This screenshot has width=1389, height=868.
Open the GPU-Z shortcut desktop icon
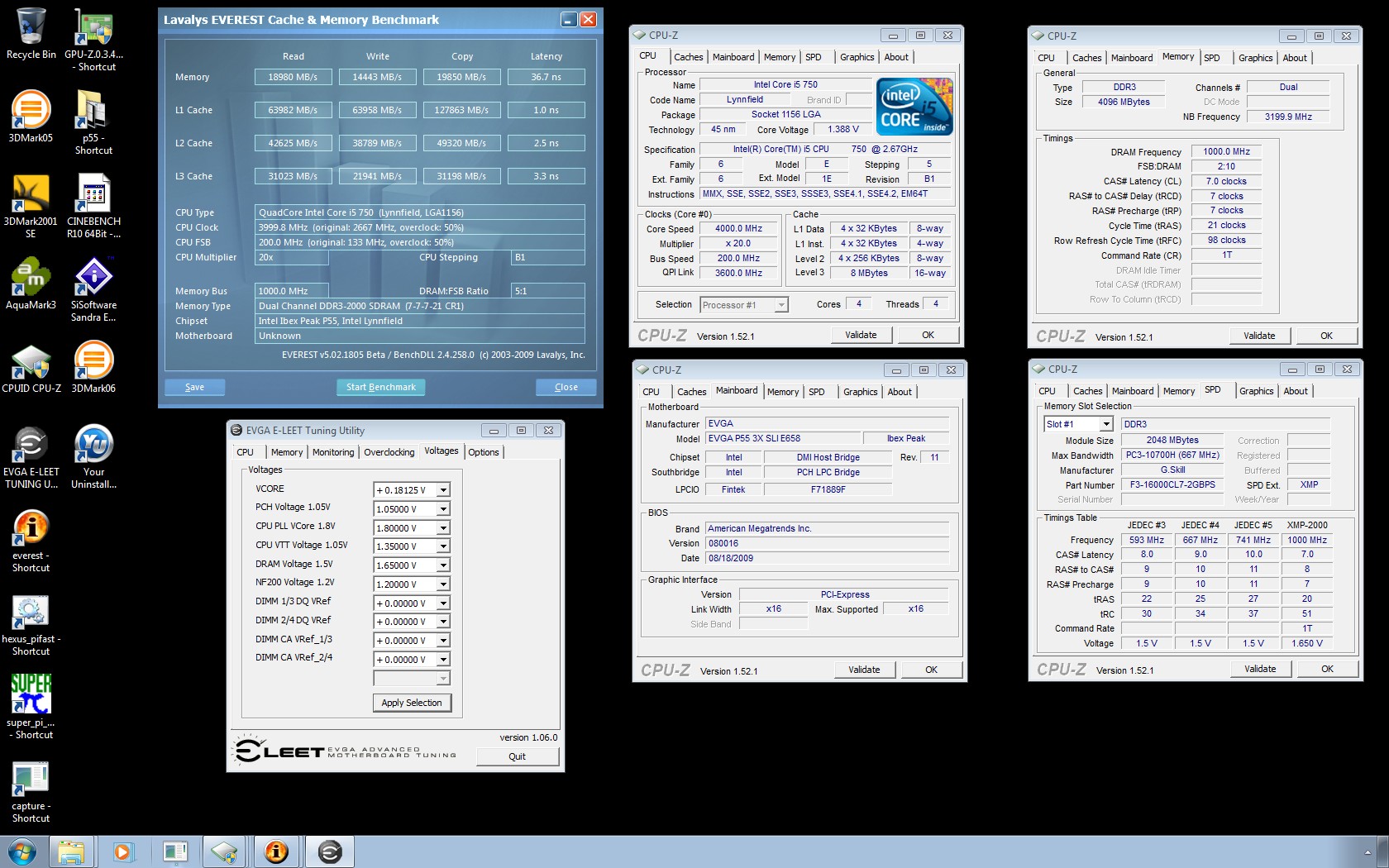pos(93,40)
